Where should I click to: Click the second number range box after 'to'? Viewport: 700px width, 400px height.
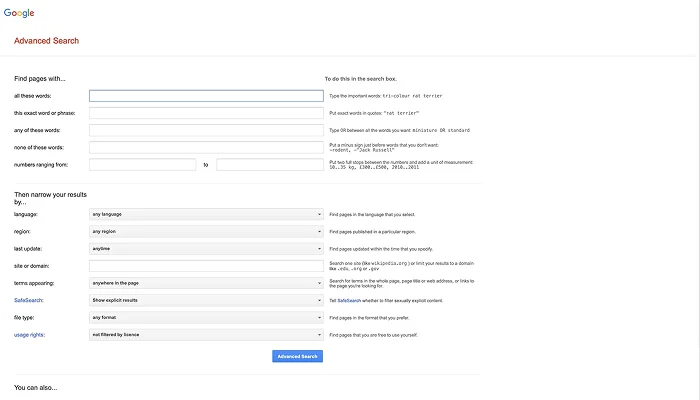[x=269, y=164]
